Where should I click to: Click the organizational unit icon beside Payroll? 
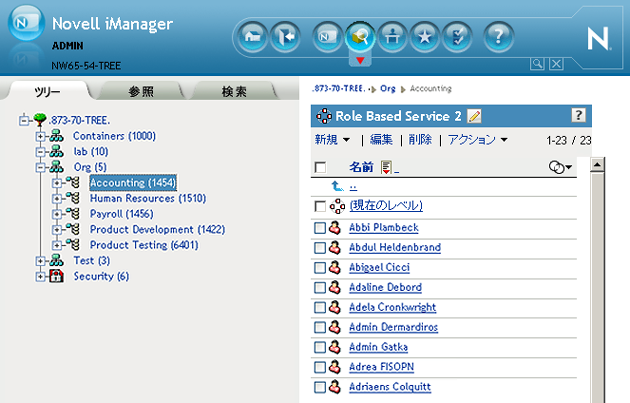(x=73, y=213)
